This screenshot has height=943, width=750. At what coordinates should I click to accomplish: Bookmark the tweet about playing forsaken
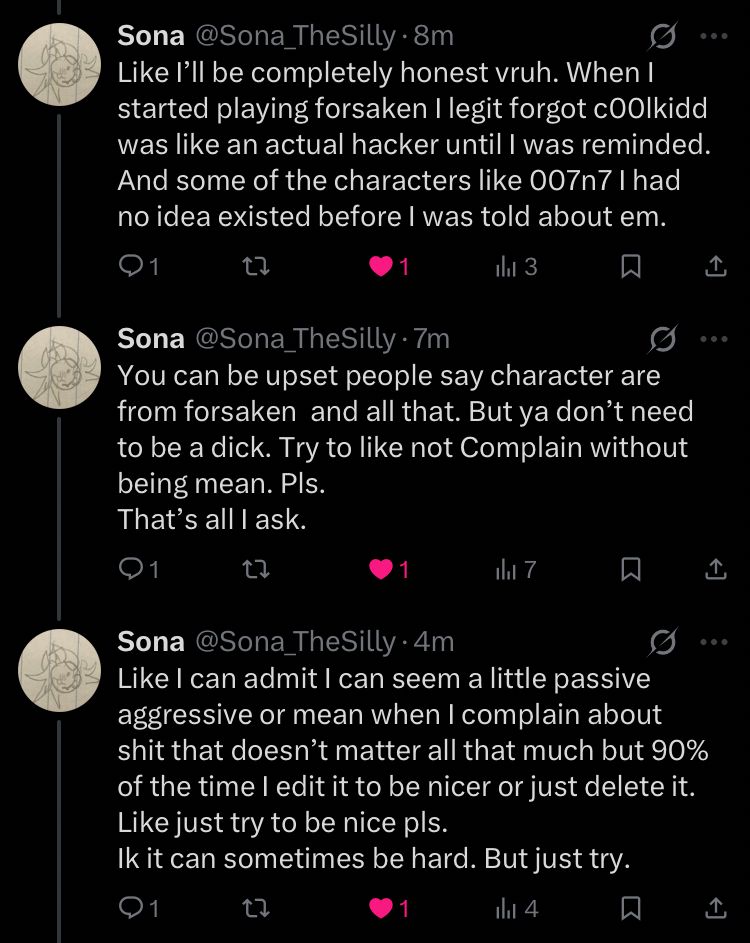click(x=630, y=267)
